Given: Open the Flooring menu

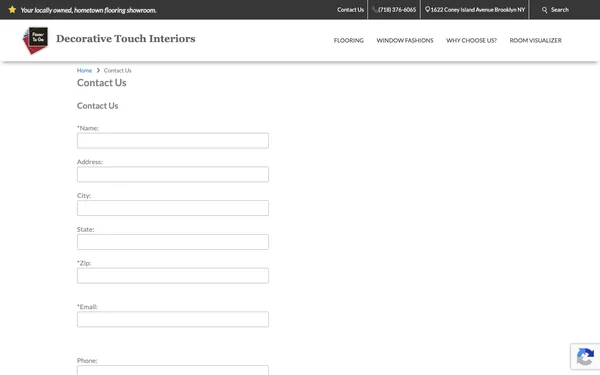Looking at the screenshot, I should coord(349,40).
